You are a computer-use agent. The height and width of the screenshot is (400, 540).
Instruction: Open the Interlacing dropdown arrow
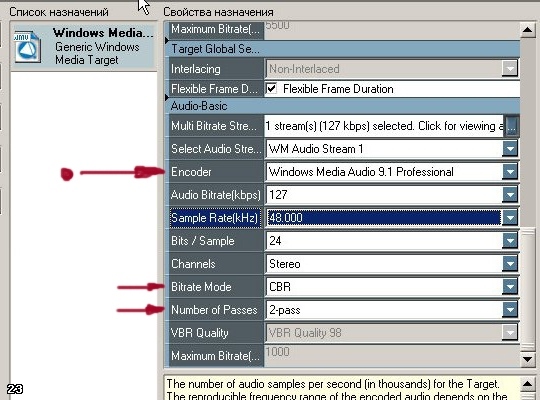pos(510,69)
